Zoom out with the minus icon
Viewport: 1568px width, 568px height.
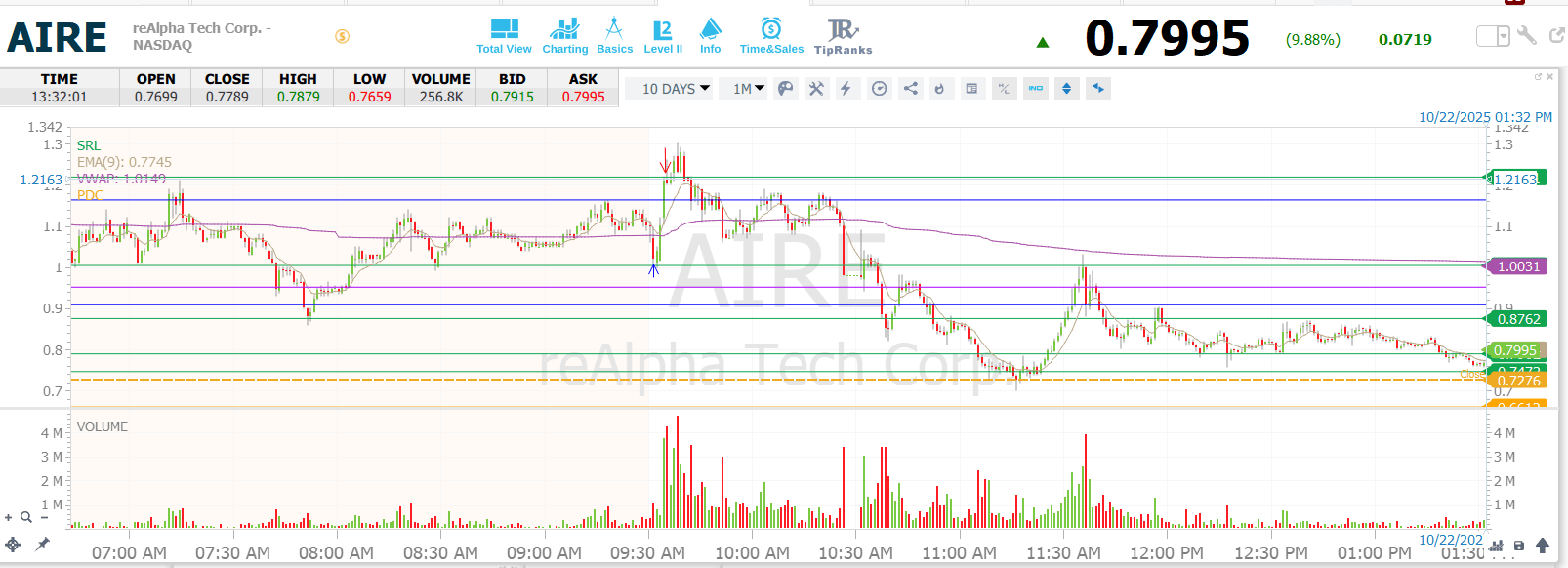(x=44, y=517)
